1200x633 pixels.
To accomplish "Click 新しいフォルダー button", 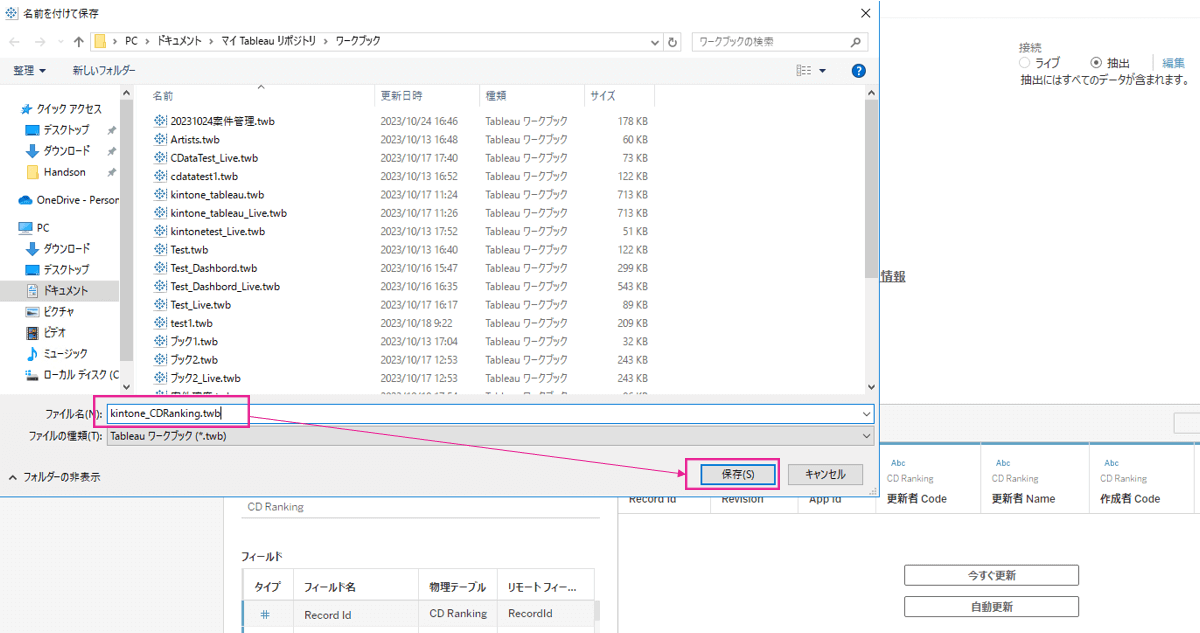I will [x=104, y=71].
